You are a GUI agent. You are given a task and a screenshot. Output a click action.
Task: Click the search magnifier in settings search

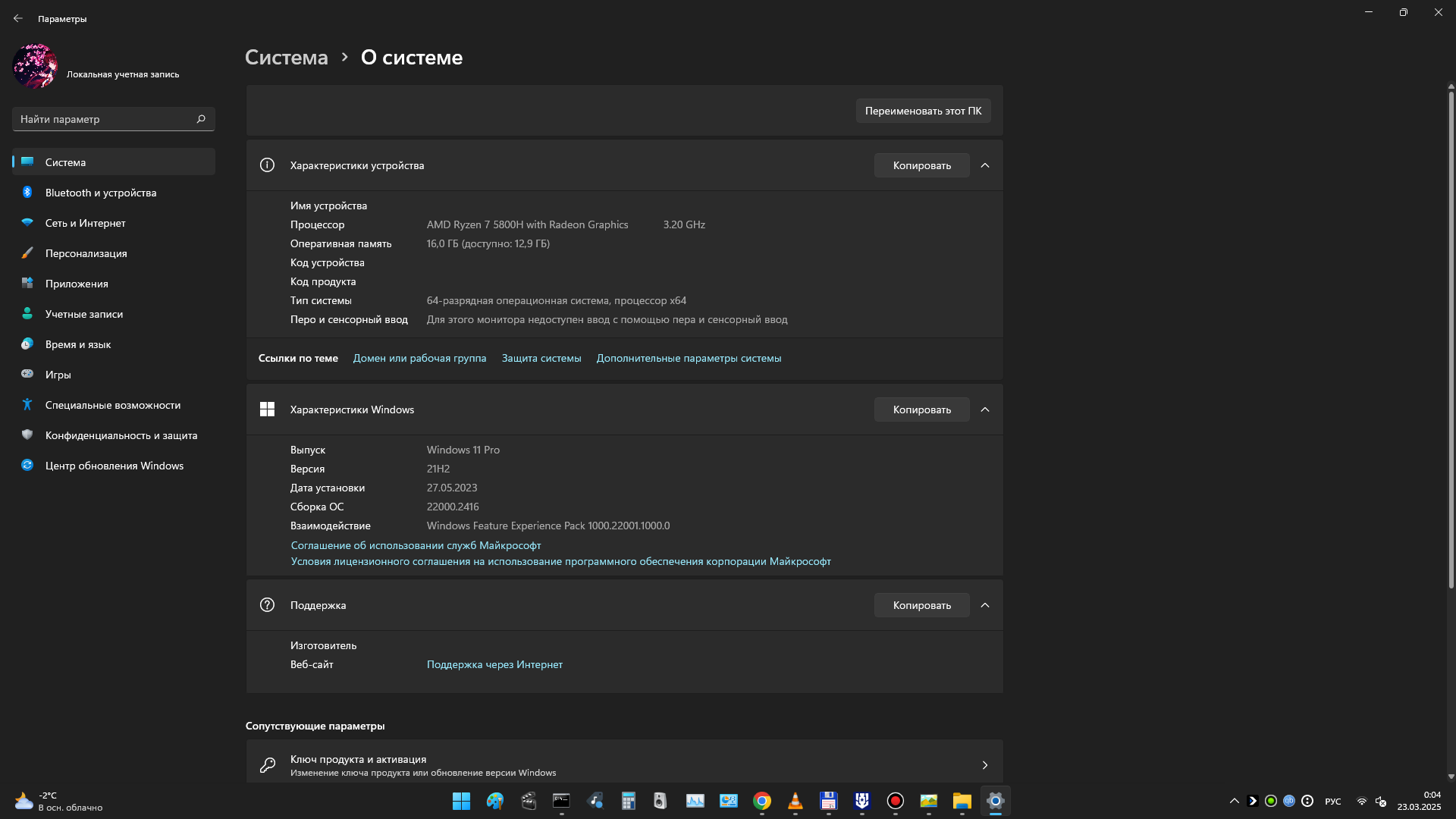(x=201, y=119)
